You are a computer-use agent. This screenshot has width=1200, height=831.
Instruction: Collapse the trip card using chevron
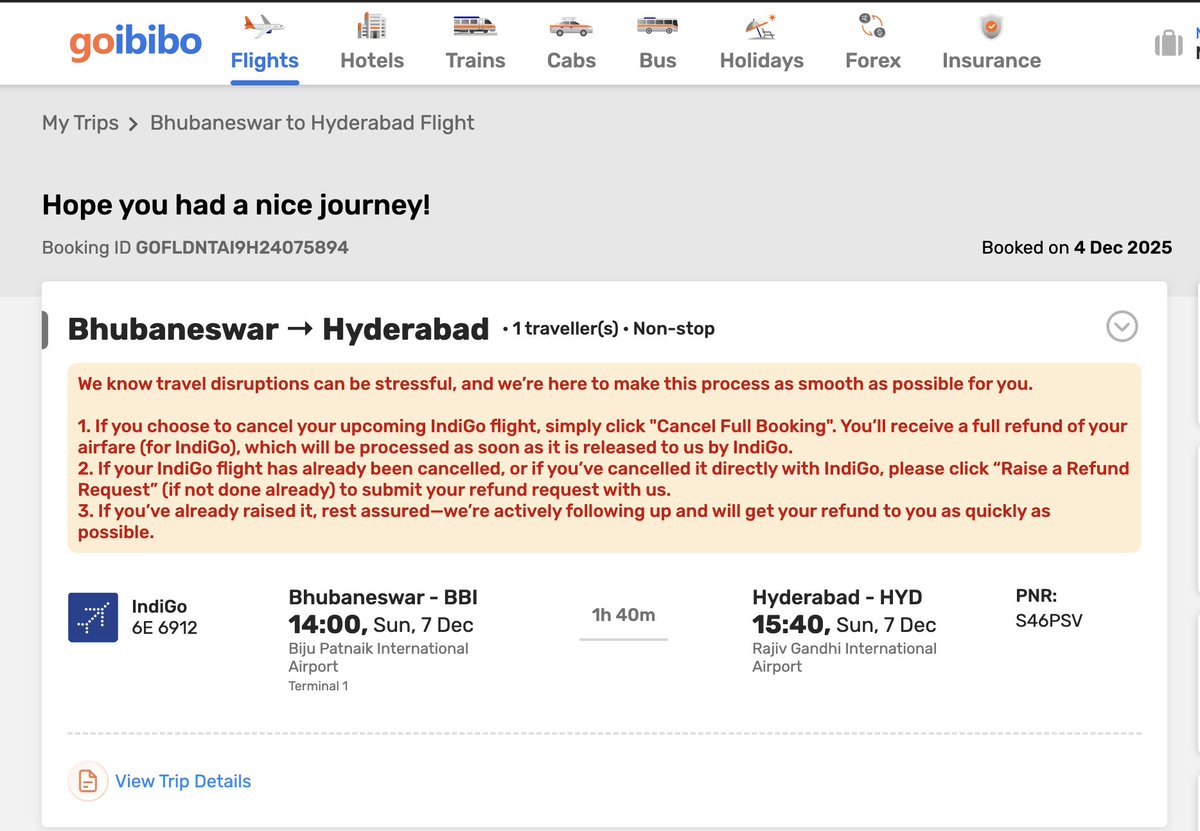coord(1122,326)
